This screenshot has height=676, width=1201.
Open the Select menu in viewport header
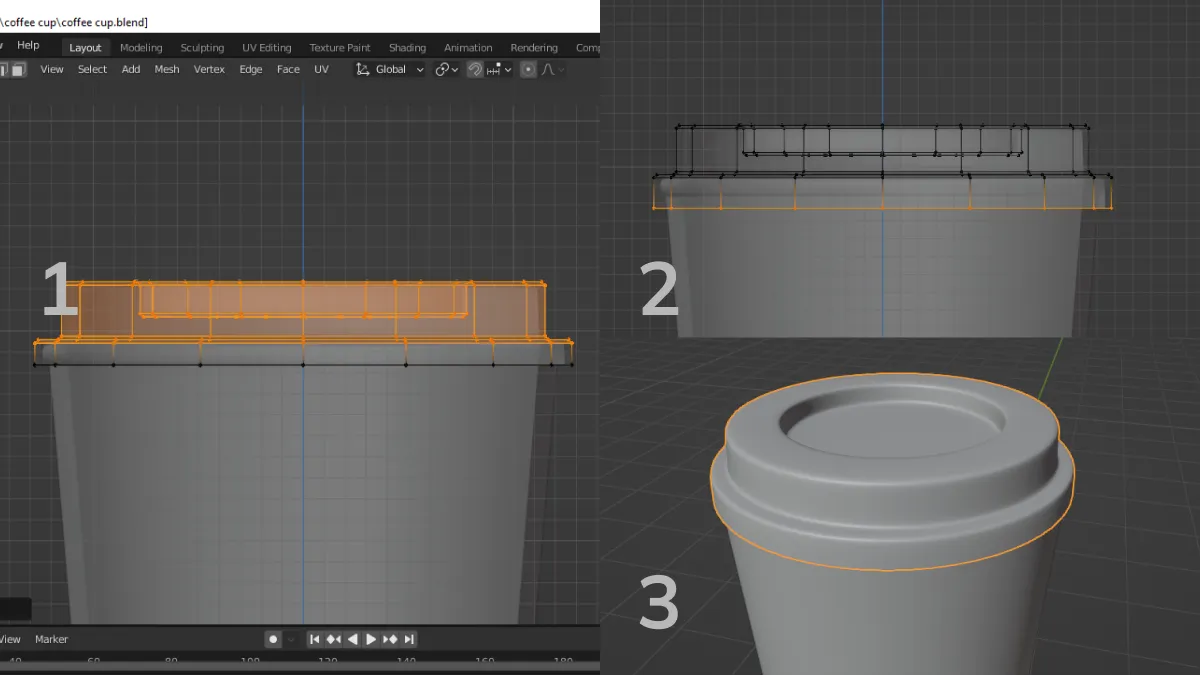point(92,70)
